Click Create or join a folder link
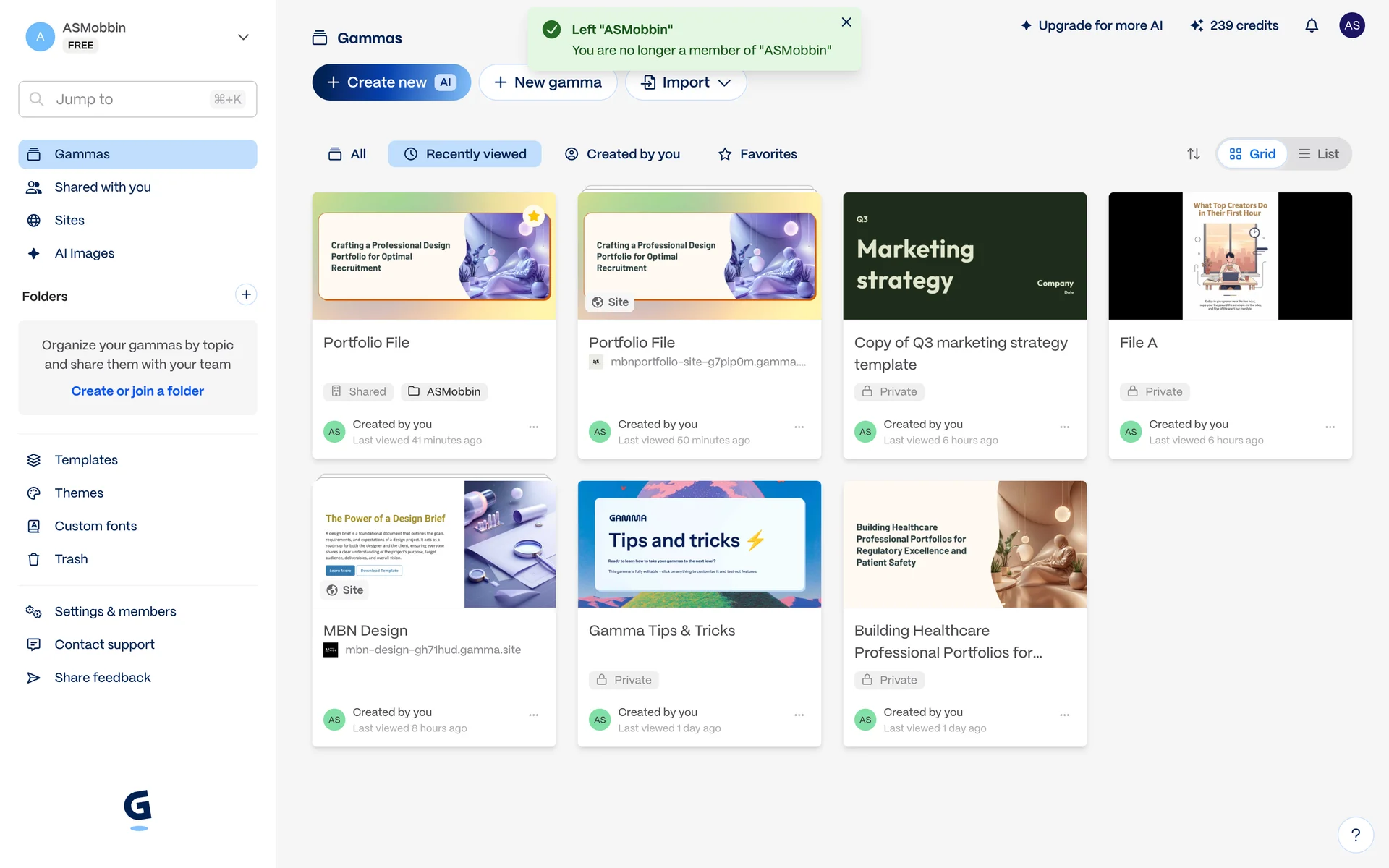The height and width of the screenshot is (868, 1389). coord(137,391)
